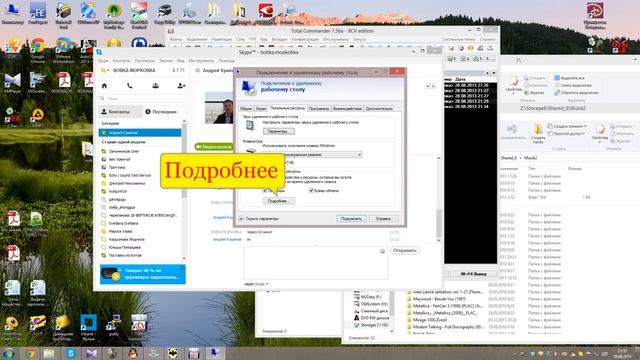Click Снять выделение in Explorer ribbon
This screenshot has height=360, width=640.
(573, 85)
